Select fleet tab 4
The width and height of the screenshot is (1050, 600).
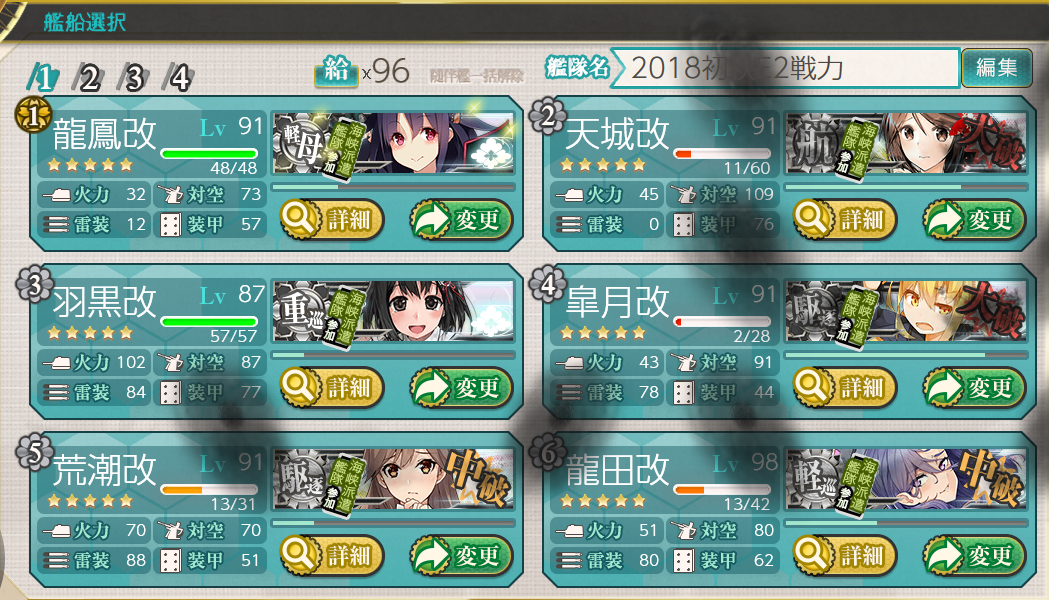click(179, 78)
